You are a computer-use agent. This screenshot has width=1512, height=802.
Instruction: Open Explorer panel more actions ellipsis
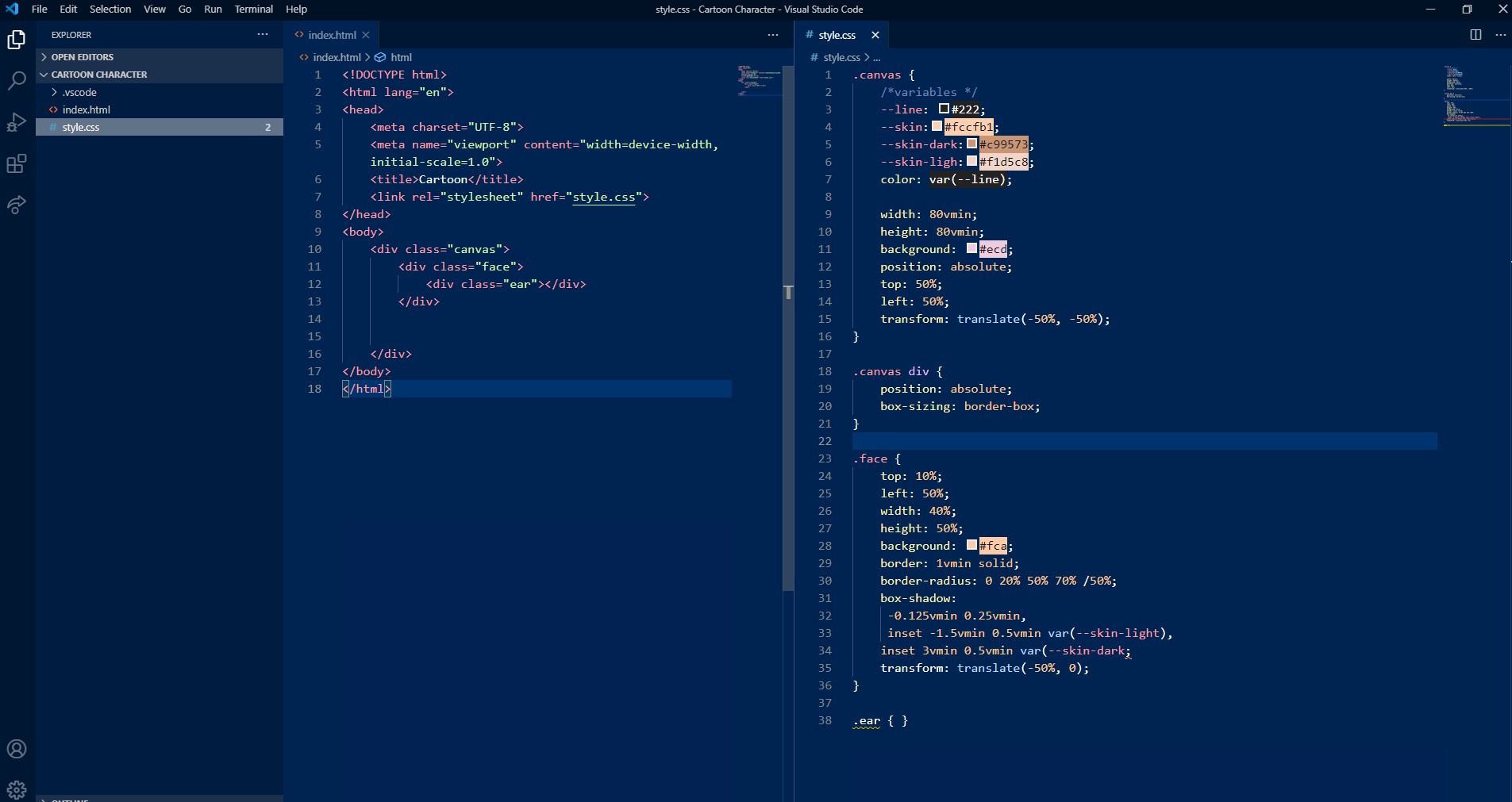(x=263, y=34)
